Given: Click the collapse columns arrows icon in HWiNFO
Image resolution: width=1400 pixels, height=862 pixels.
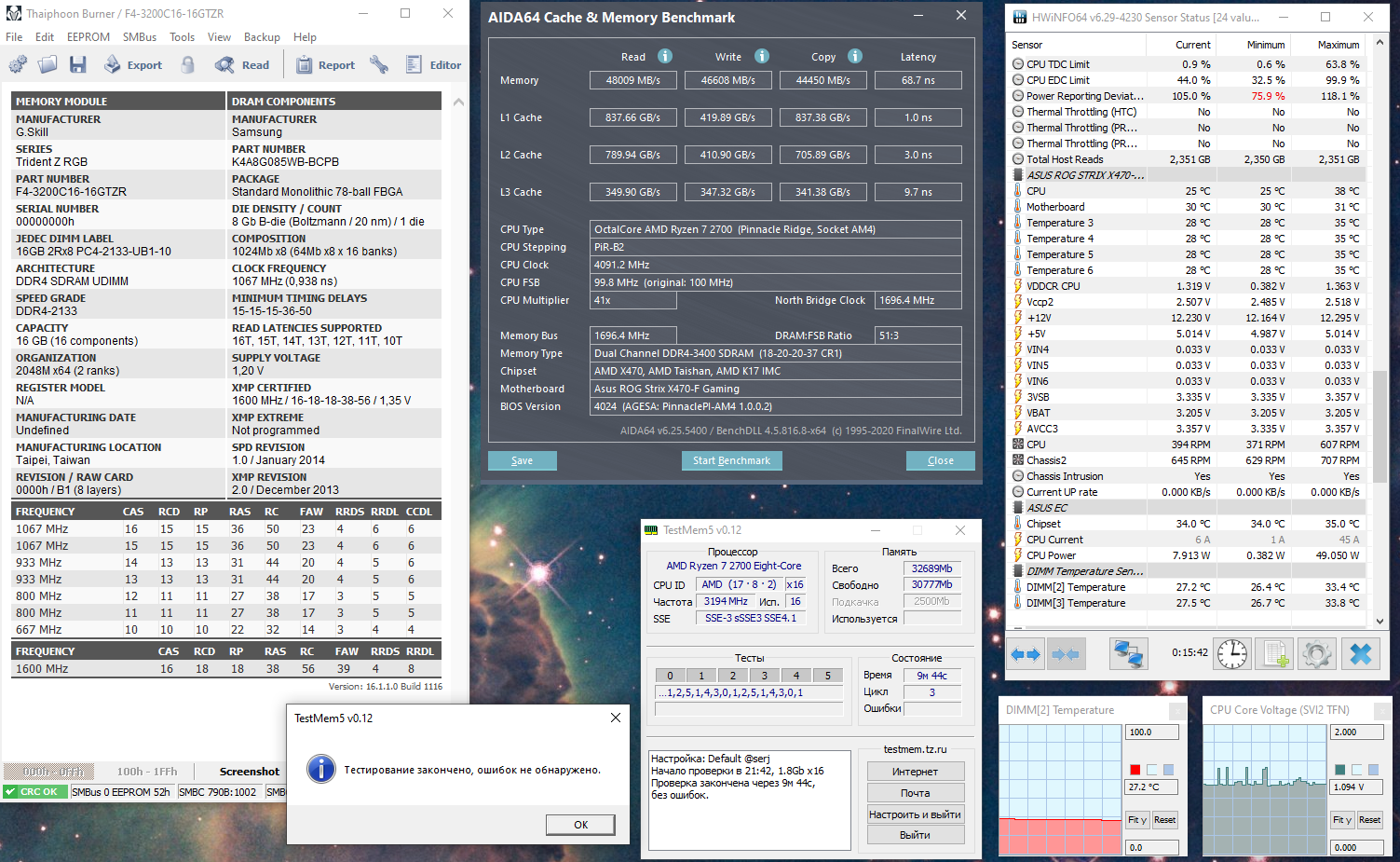Looking at the screenshot, I should [x=1066, y=654].
